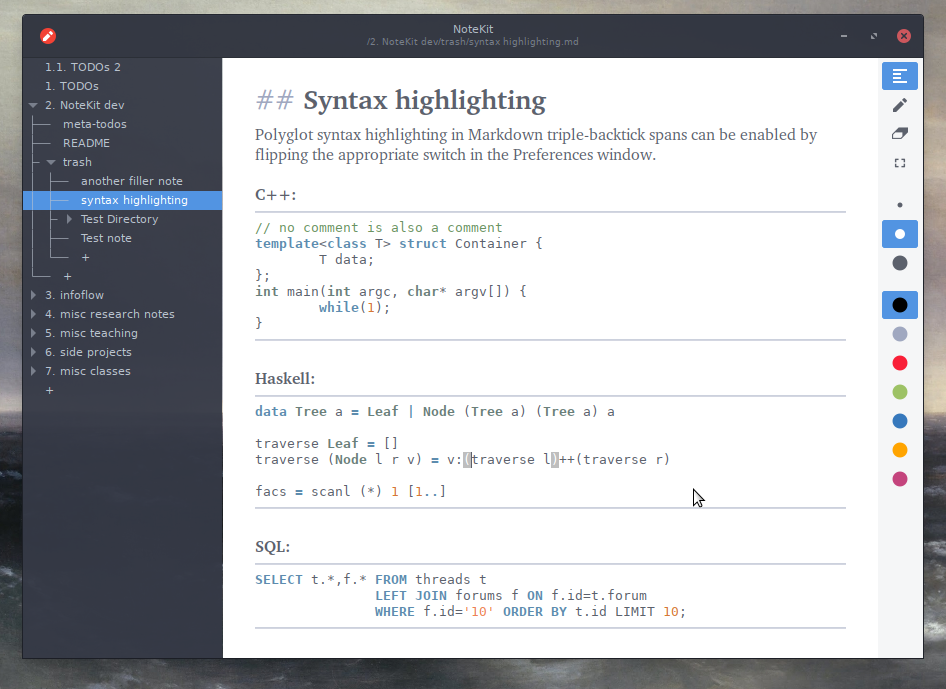Collapse the 'trash' folder
946x689 pixels.
coord(51,162)
